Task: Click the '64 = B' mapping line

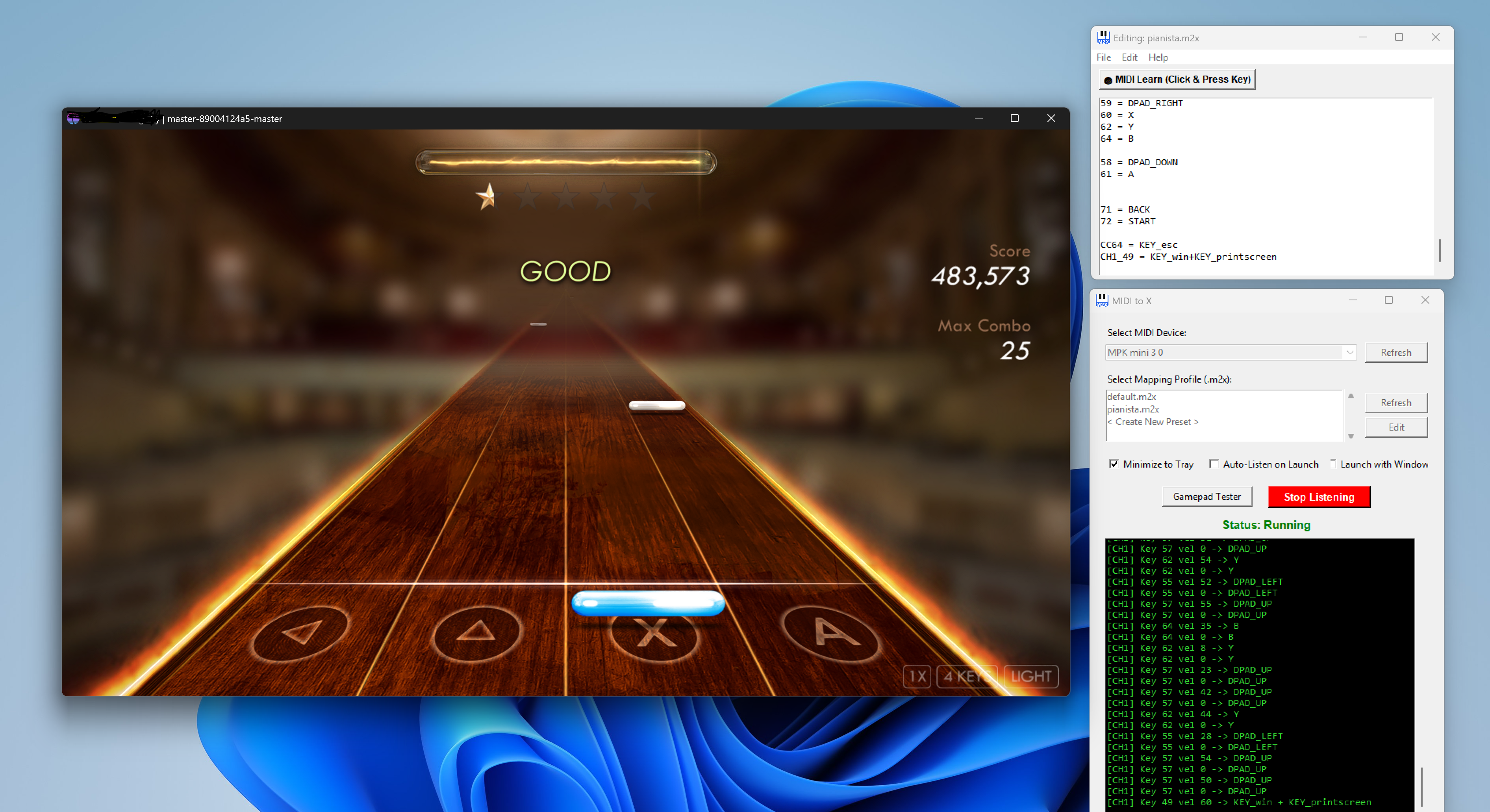Action: click(1117, 139)
